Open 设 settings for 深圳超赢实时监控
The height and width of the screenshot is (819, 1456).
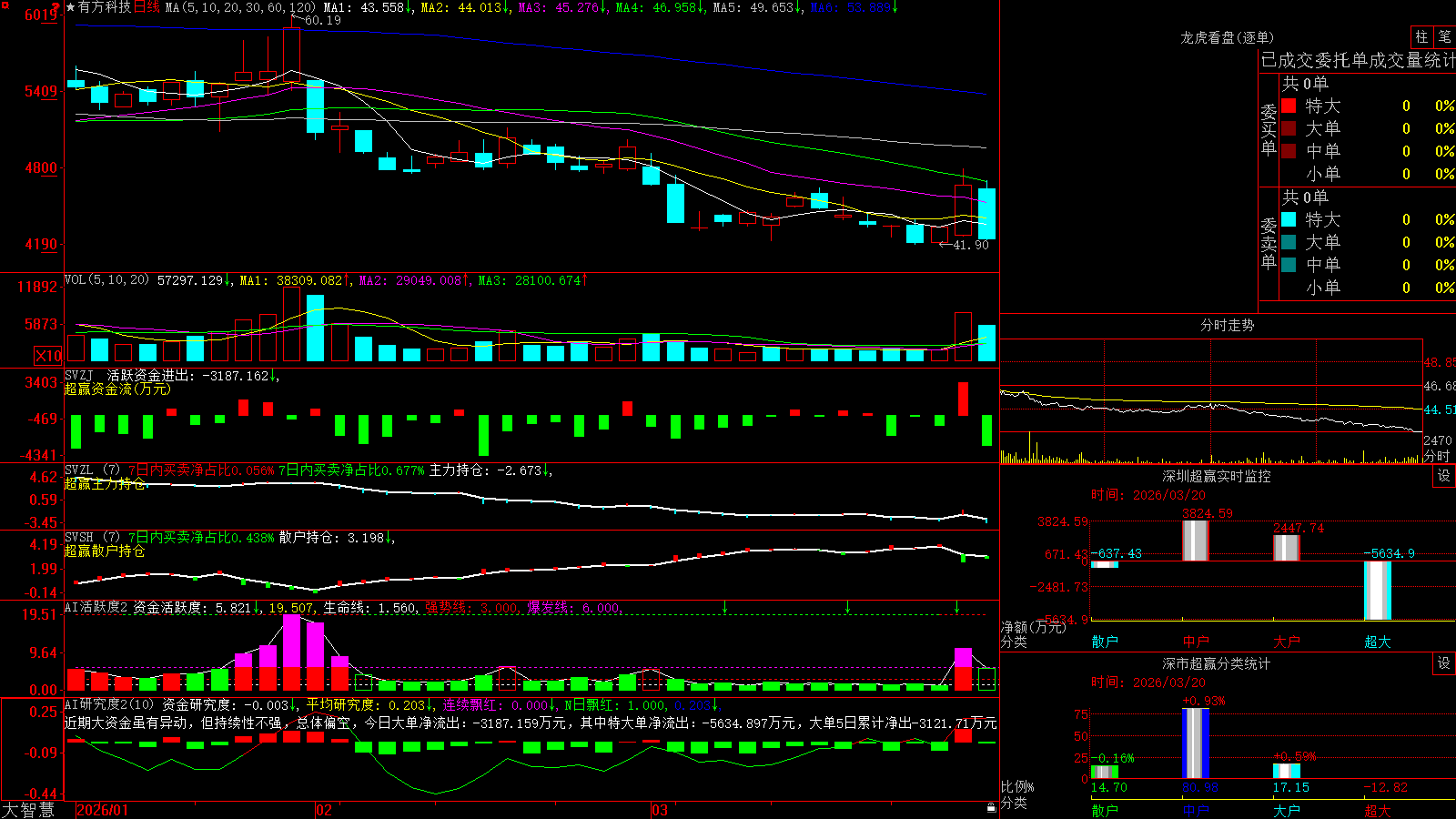(1444, 476)
